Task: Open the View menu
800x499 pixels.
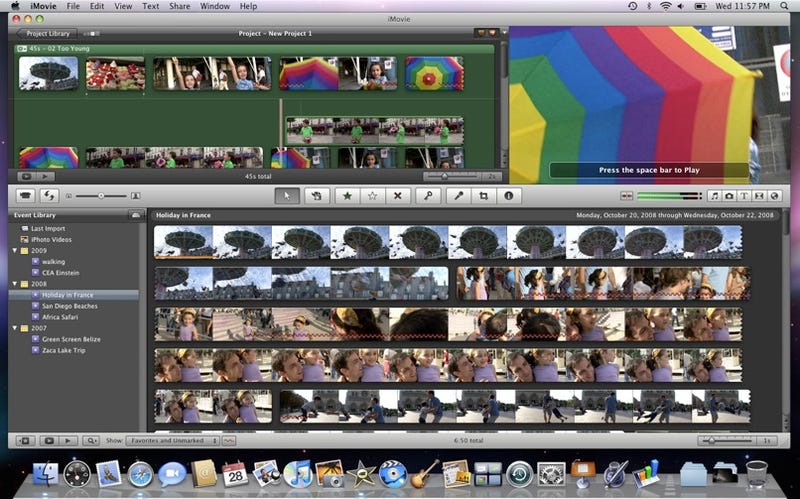Action: (123, 6)
